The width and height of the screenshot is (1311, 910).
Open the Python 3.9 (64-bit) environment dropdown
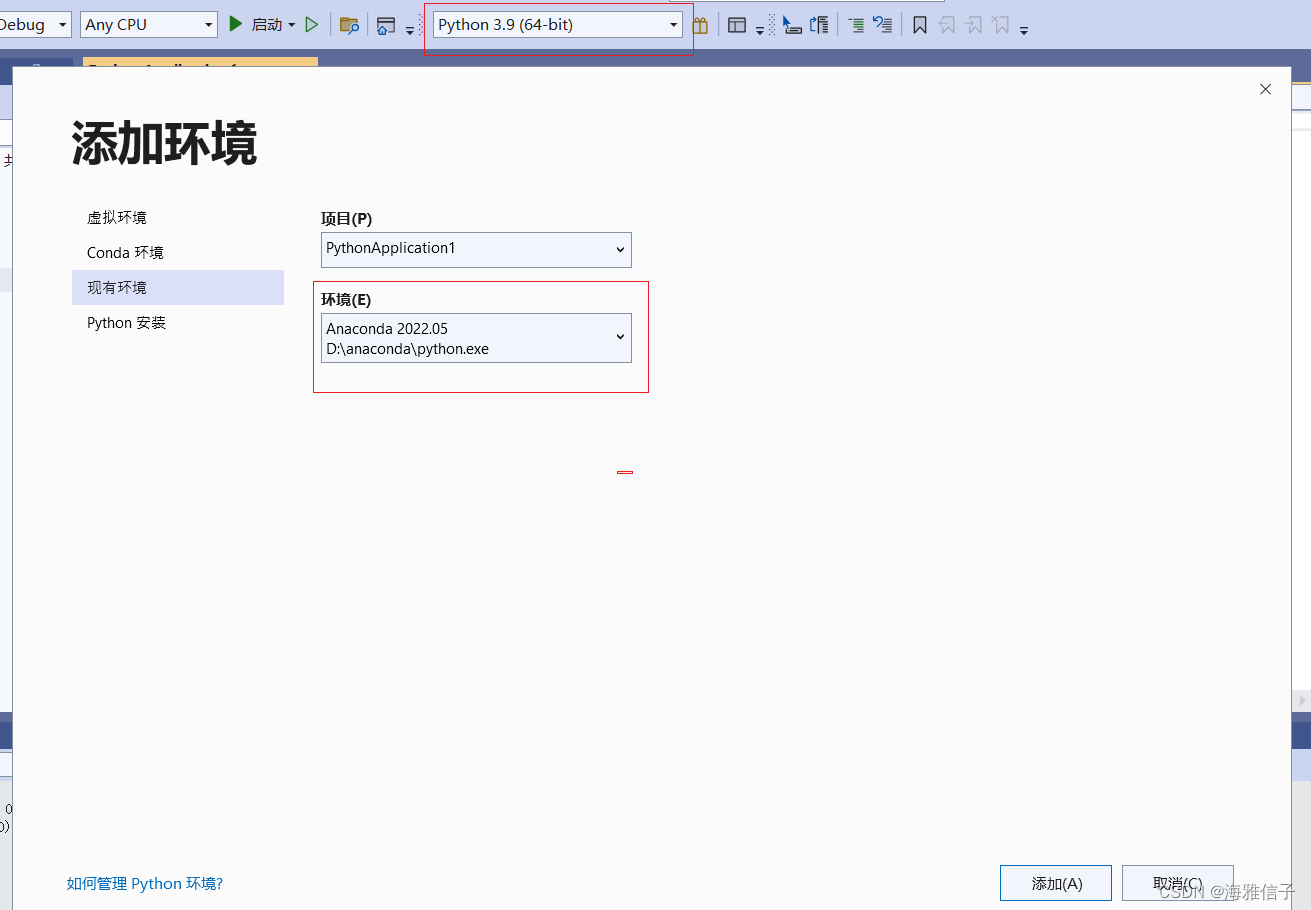click(x=558, y=25)
